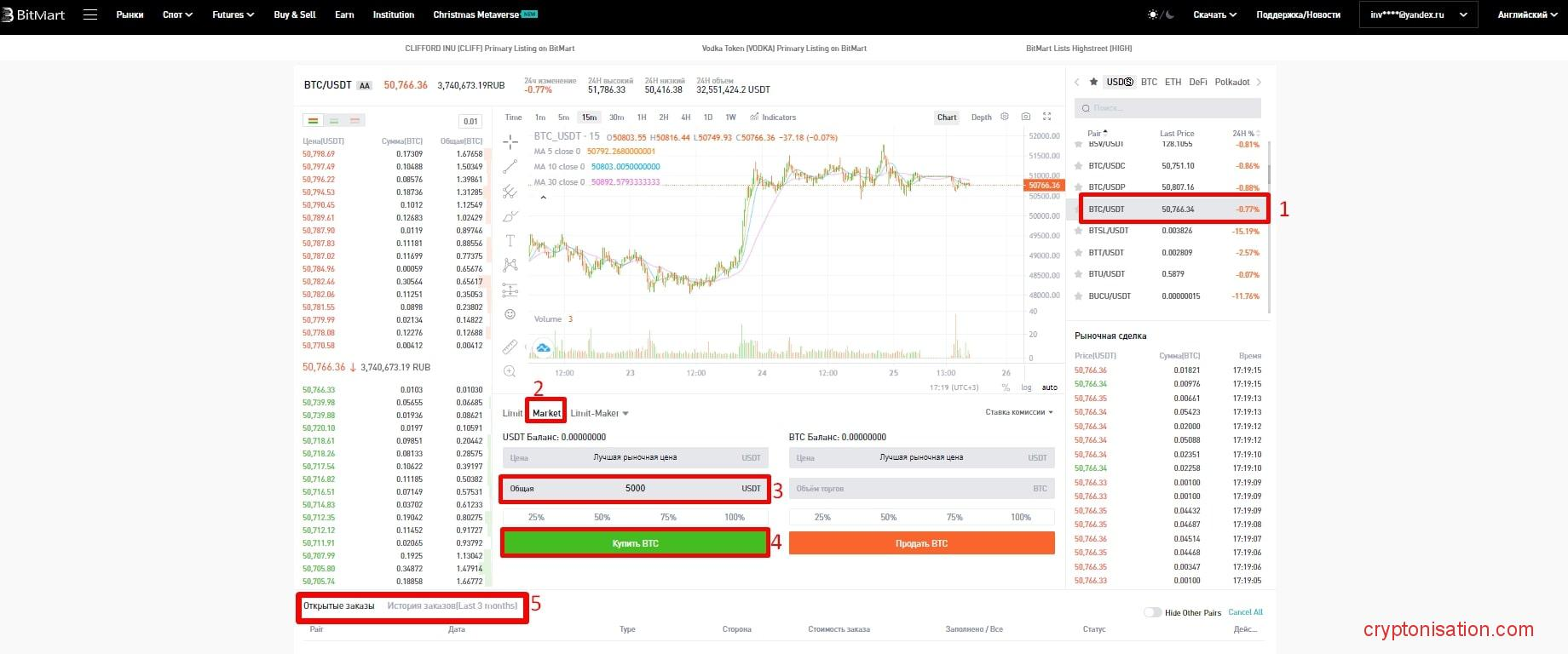Select the crosshair cursor tool on chart
Image resolution: width=1568 pixels, height=654 pixels.
click(510, 141)
